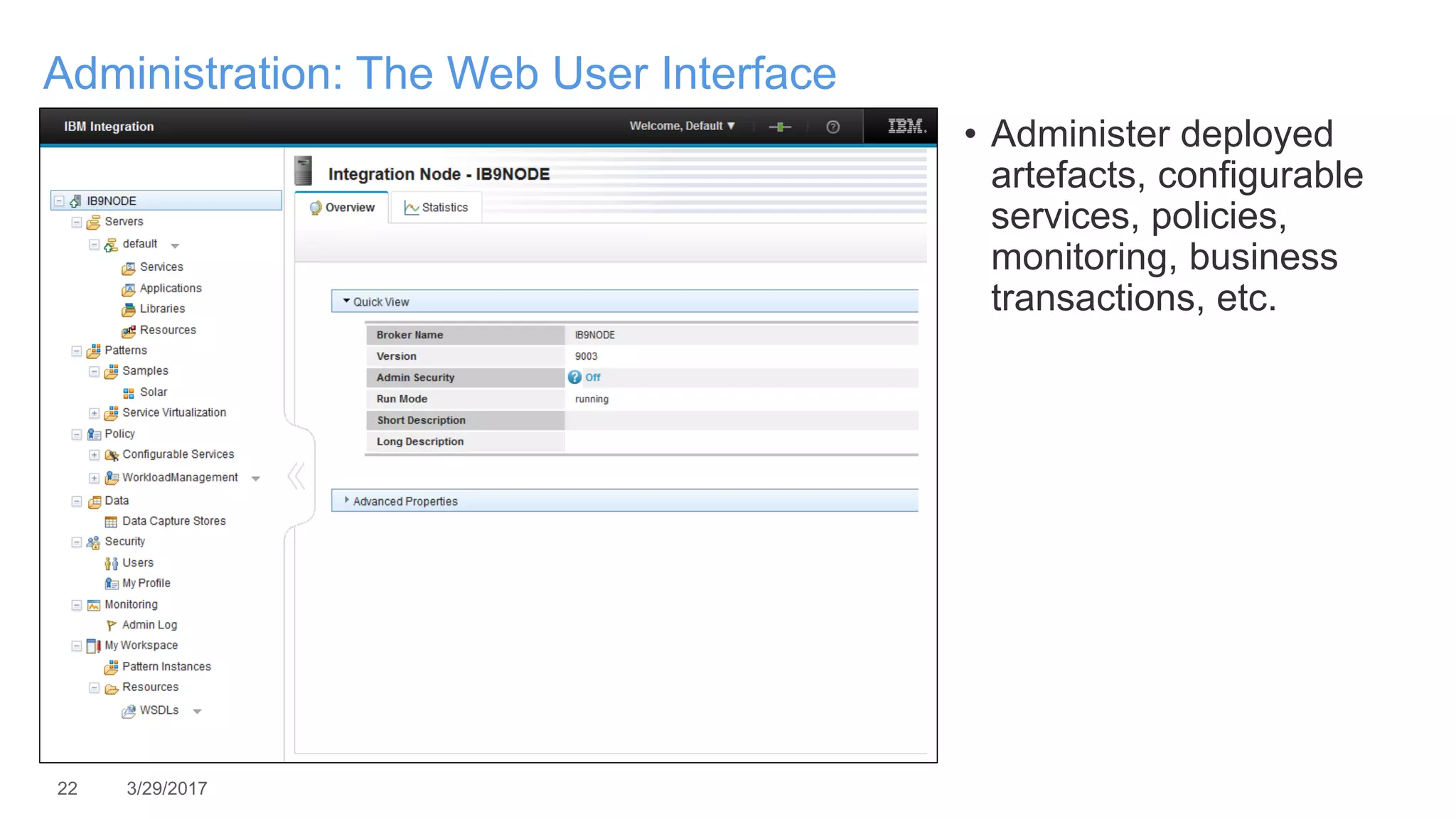Select My Profile in the tree
The image size is (1456, 819).
point(146,583)
